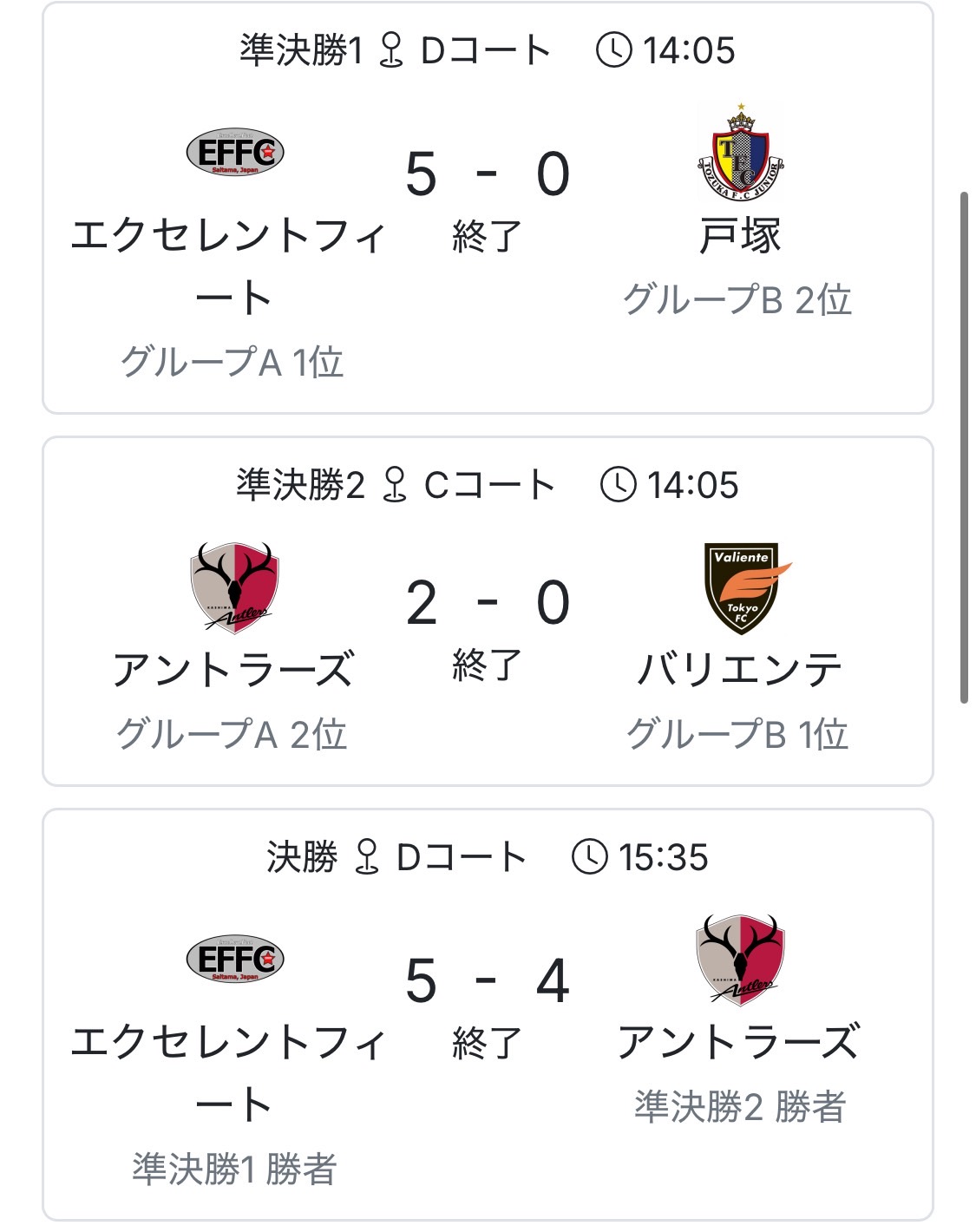Image resolution: width=976 pixels, height=1232 pixels.
Task: Open the 5 - 4 final score
Action: click(x=488, y=981)
